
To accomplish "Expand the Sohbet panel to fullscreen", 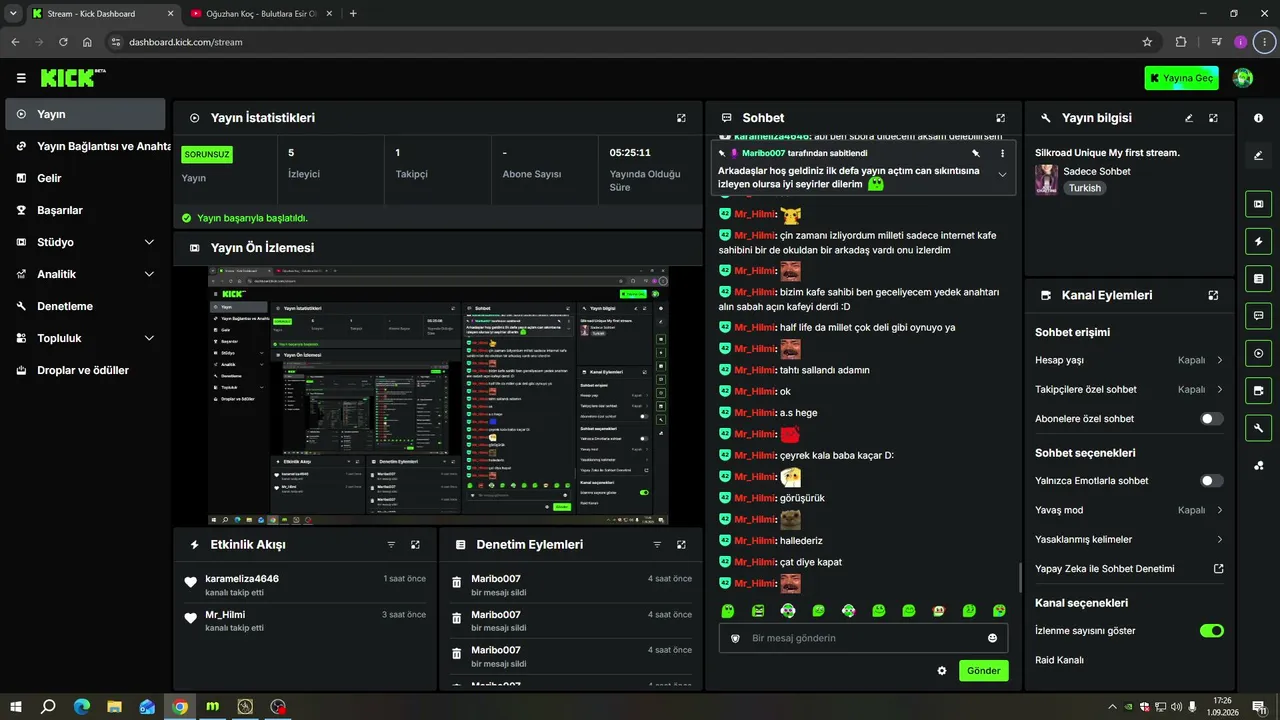I will (x=1000, y=118).
